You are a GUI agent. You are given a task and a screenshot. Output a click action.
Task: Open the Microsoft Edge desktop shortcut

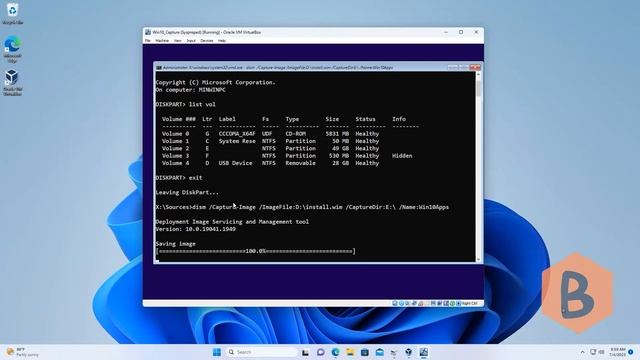tap(12, 49)
